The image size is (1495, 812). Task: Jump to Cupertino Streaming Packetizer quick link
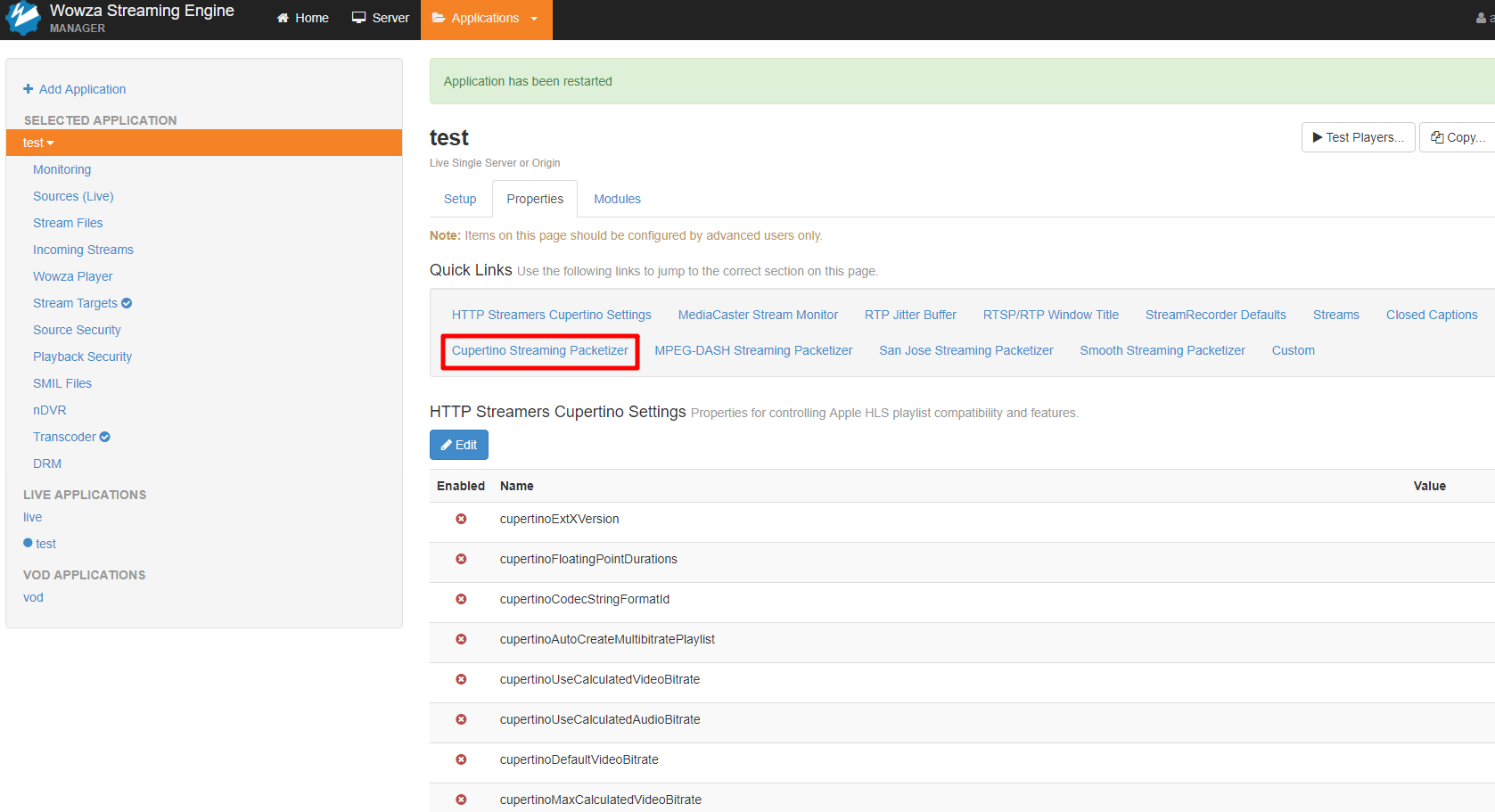point(539,350)
